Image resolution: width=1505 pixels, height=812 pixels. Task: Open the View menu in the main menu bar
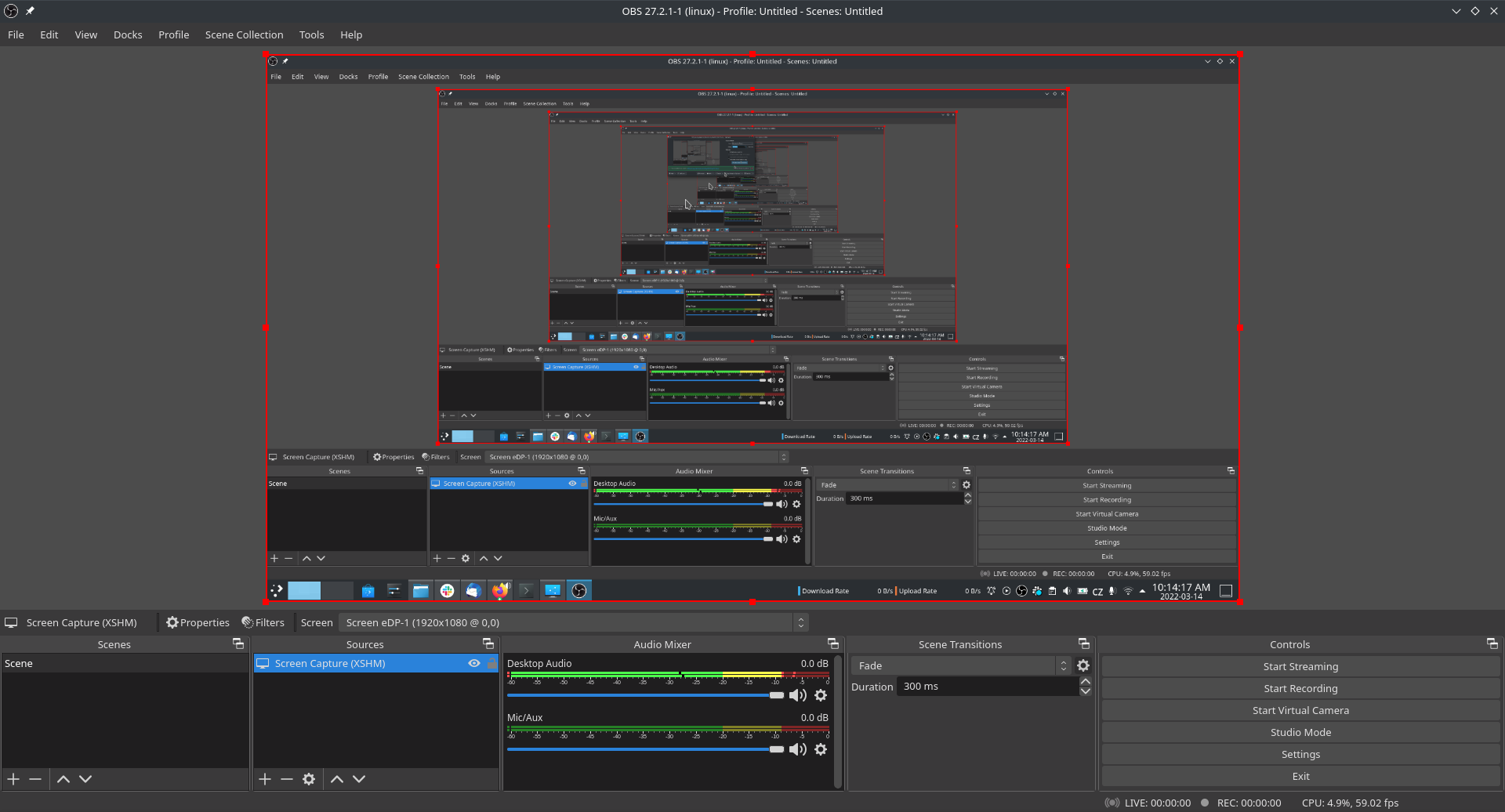86,34
